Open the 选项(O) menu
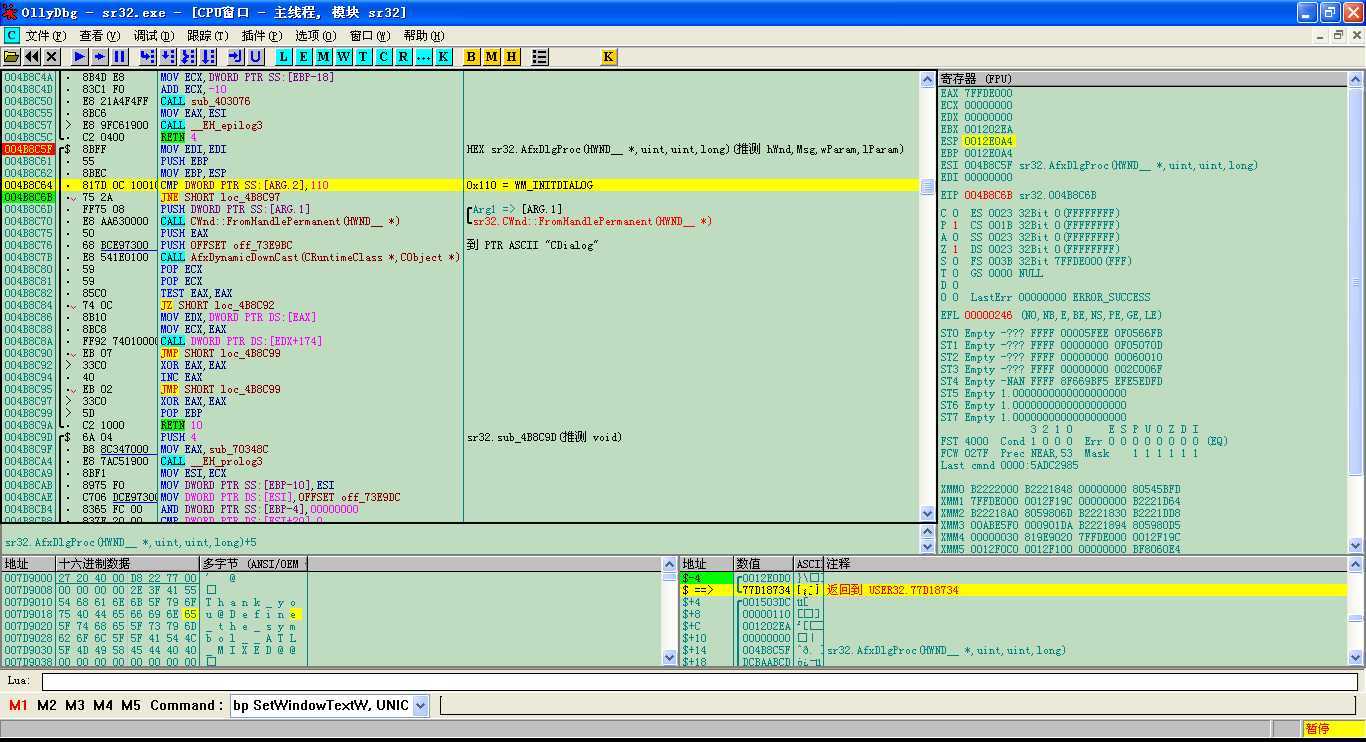Screen dimensions: 1366x742 click(x=316, y=36)
